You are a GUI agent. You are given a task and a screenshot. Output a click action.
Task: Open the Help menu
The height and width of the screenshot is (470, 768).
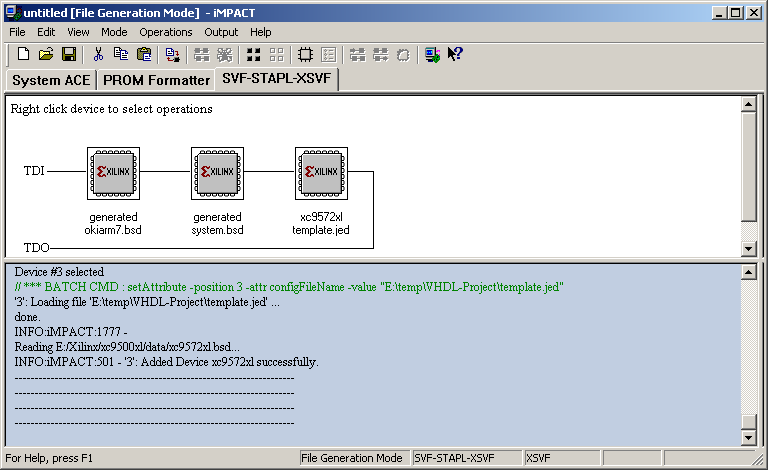261,32
